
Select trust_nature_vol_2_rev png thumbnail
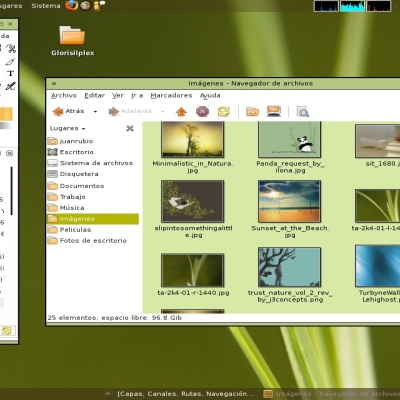pos(289,267)
